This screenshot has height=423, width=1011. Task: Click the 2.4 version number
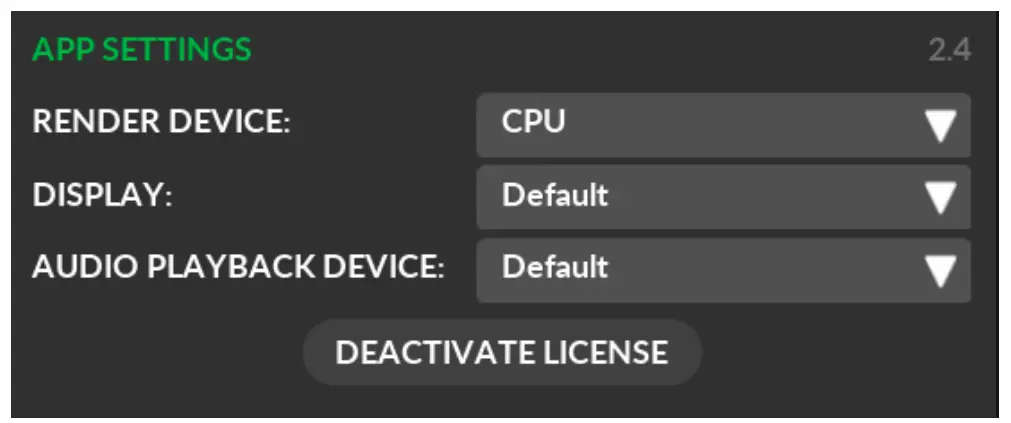point(949,50)
